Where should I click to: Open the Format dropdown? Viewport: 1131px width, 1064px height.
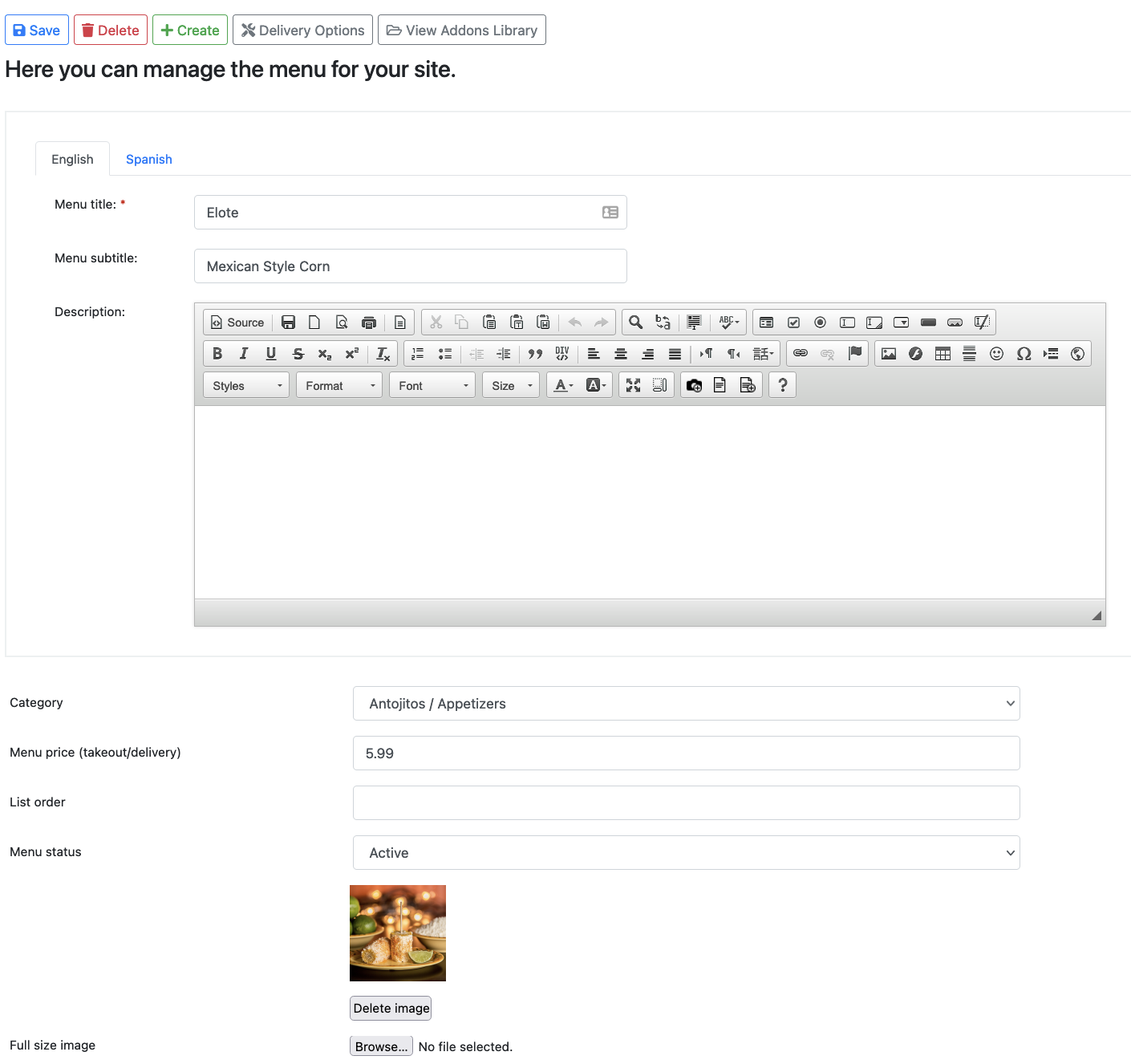(x=338, y=386)
